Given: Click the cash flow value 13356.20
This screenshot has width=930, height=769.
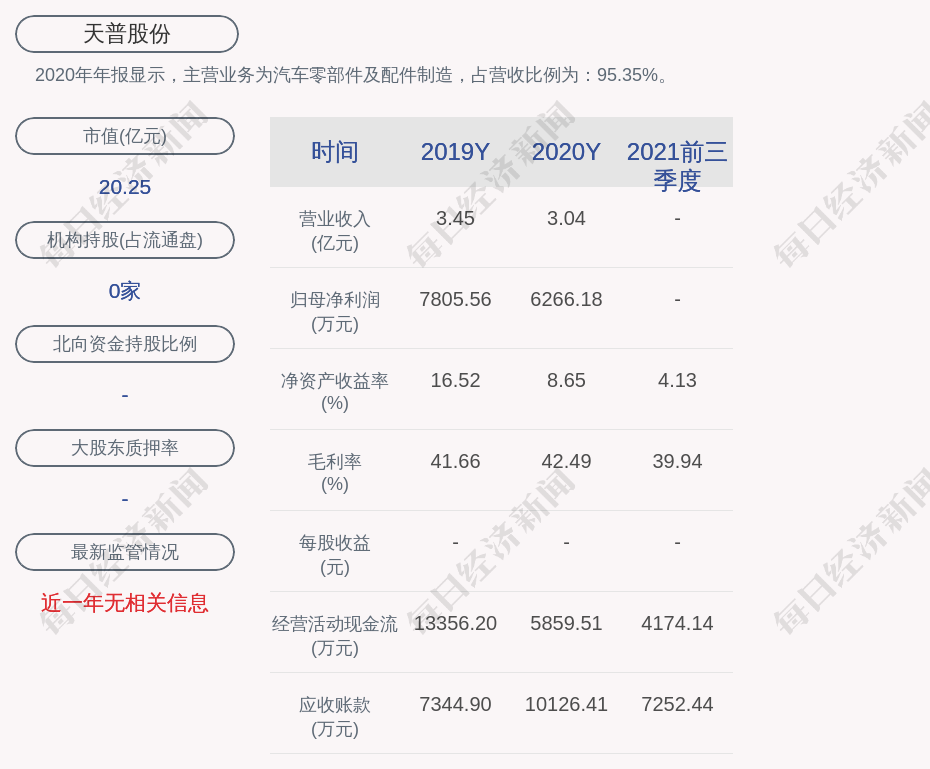Looking at the screenshot, I should click(x=456, y=623).
